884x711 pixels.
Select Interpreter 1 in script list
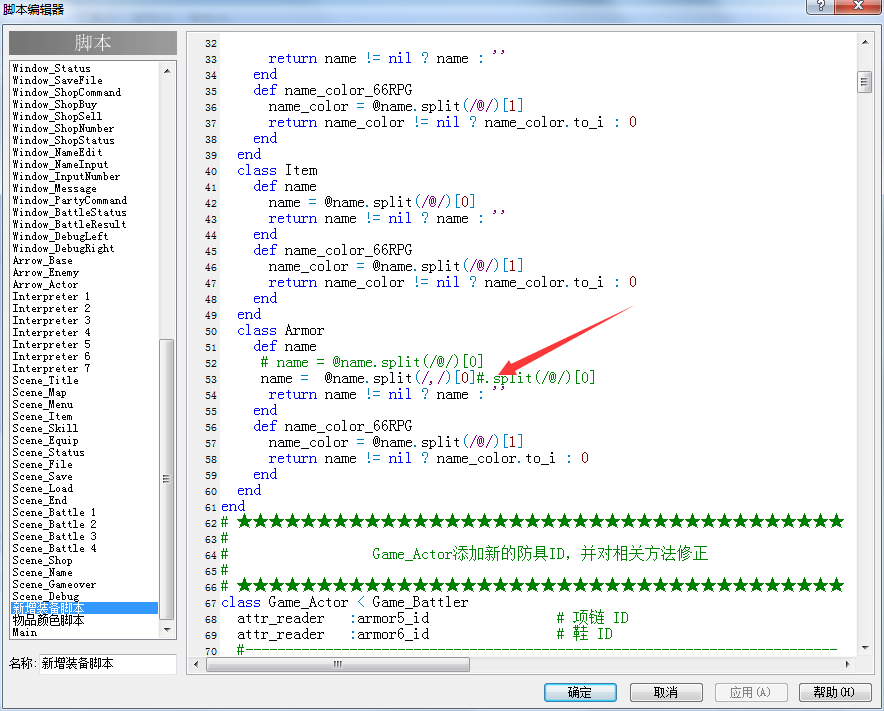coord(51,296)
